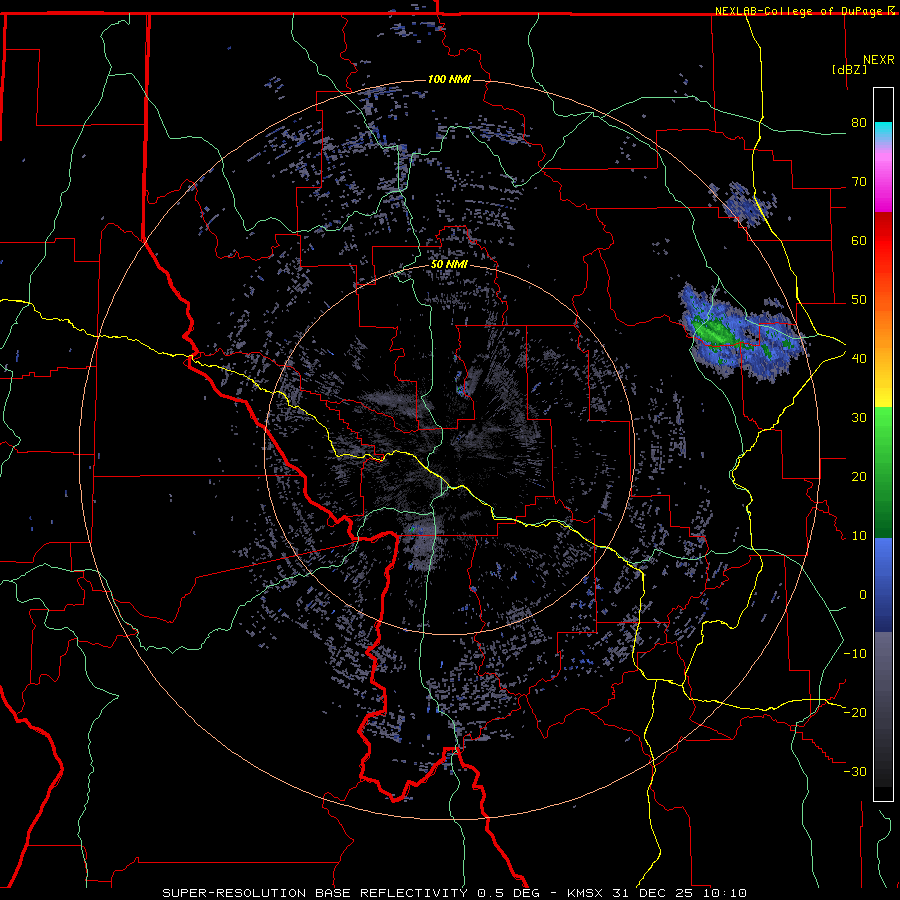
Task: Click the Super-Resolution Base Reflectivity caption
Action: (455, 893)
